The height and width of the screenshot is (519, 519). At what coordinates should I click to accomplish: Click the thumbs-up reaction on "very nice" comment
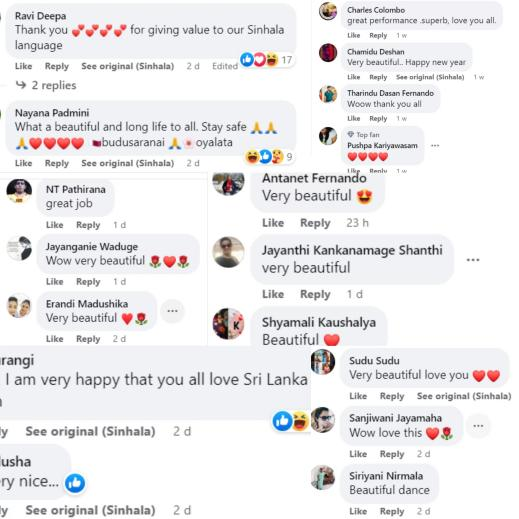point(75,483)
